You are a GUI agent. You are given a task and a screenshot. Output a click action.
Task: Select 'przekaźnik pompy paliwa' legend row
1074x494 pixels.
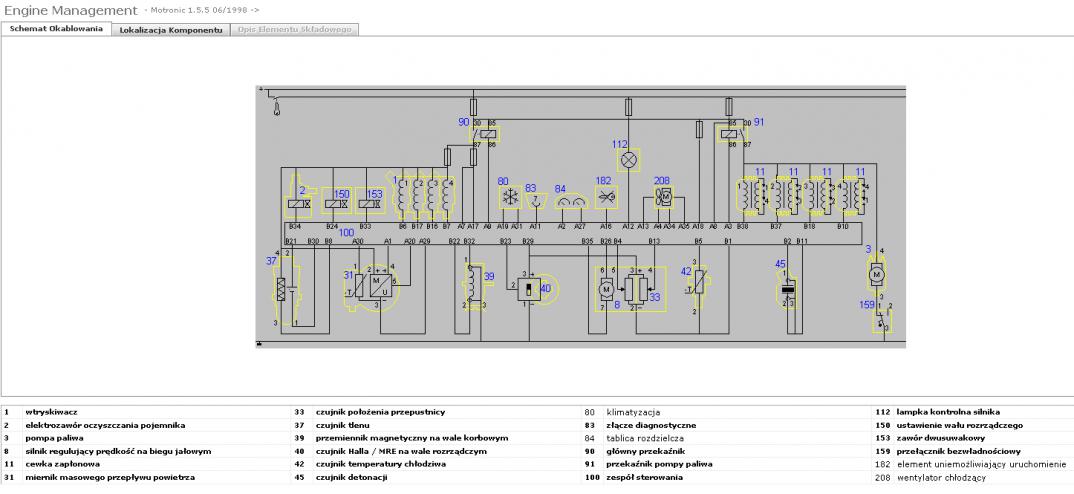[x=659, y=465]
